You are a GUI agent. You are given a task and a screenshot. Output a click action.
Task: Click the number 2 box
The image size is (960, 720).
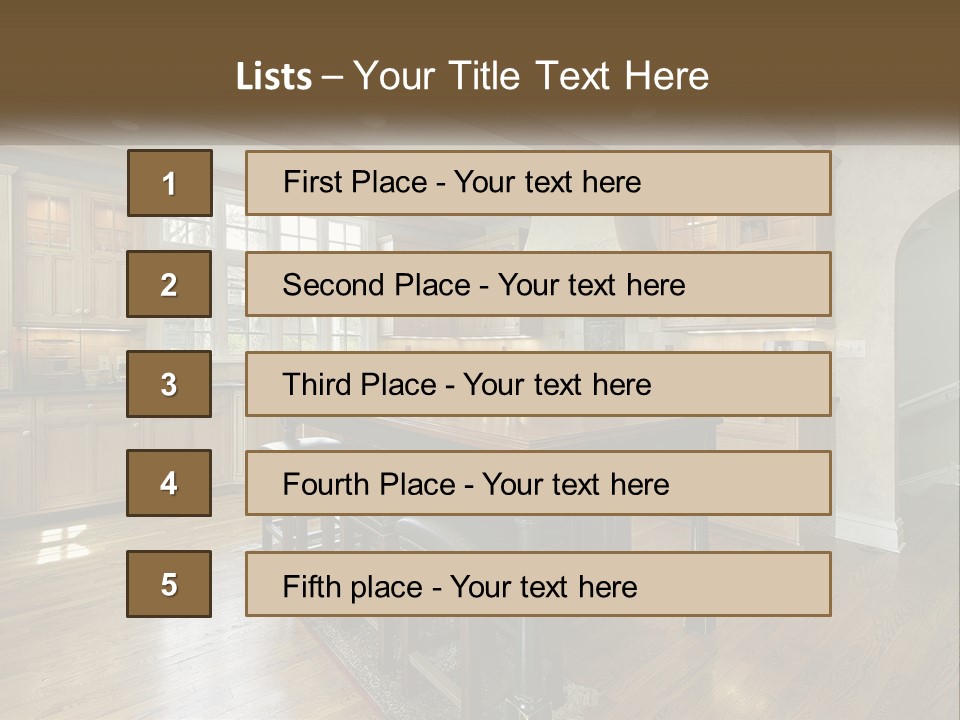point(169,284)
